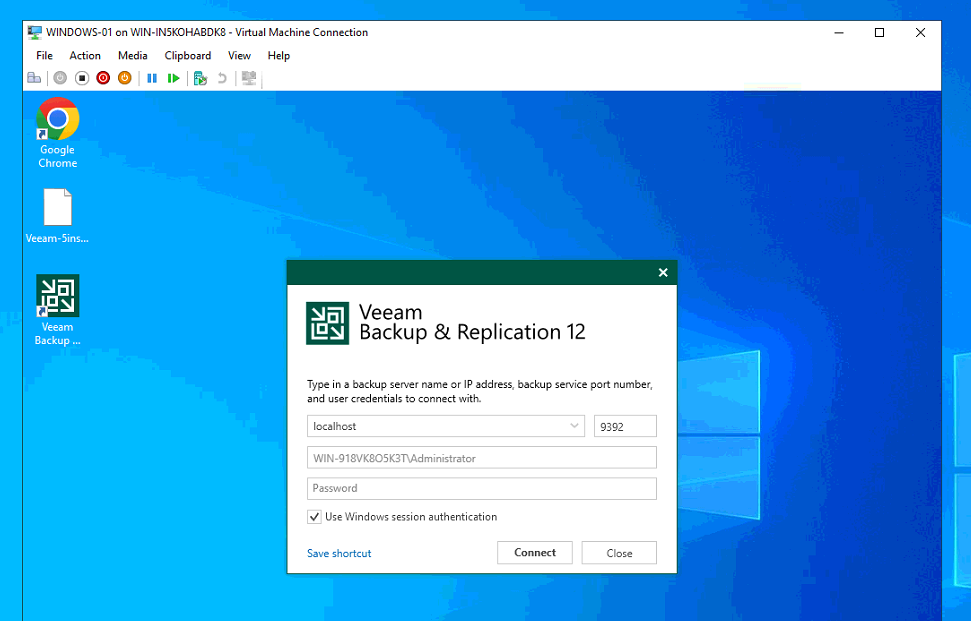971x621 pixels.
Task: Click the Ctrl+Alt+Del toolbar icon
Action: 34,78
